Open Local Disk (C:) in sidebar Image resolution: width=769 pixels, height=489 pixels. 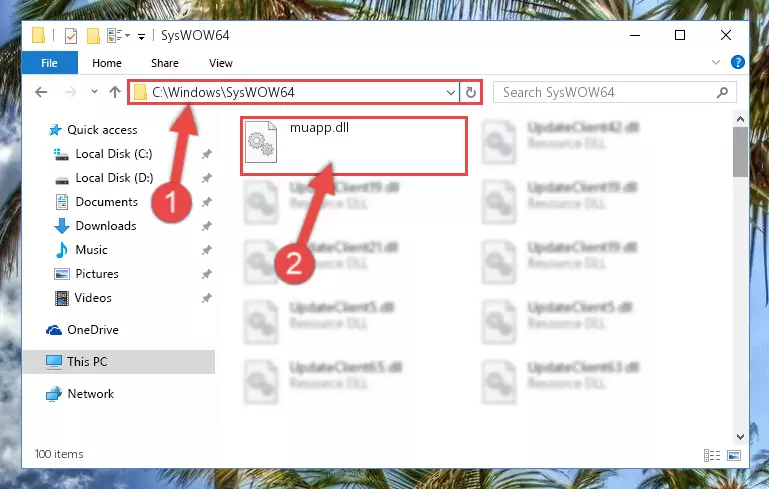(114, 154)
